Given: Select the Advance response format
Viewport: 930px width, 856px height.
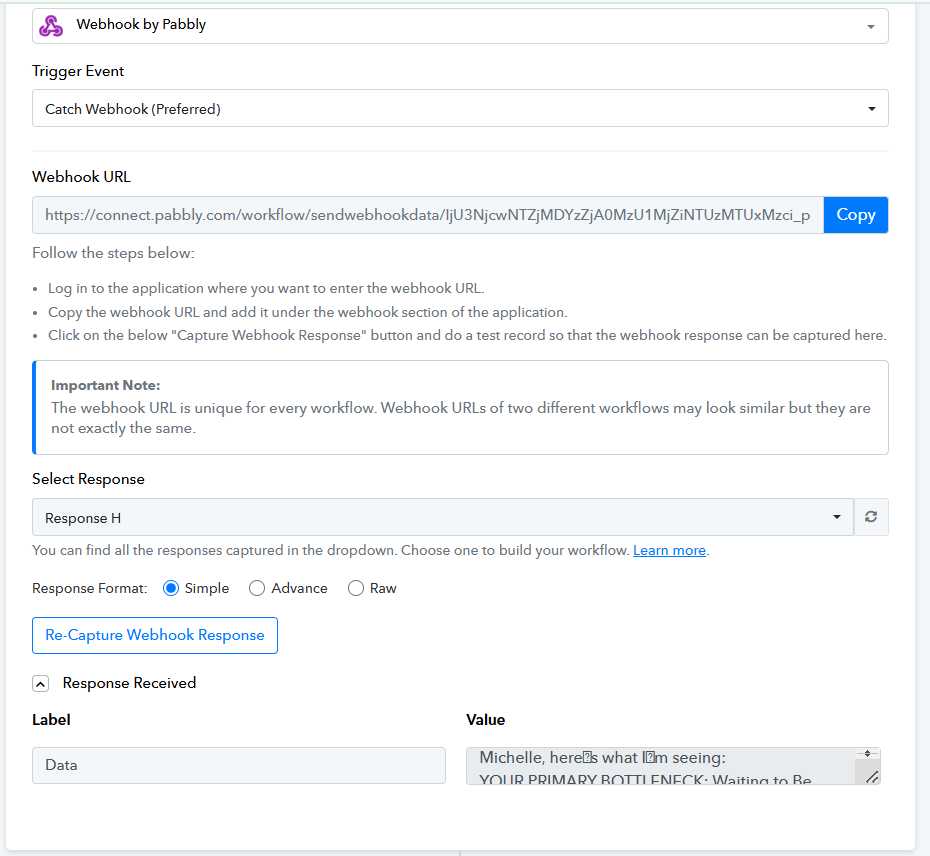Looking at the screenshot, I should (x=257, y=588).
